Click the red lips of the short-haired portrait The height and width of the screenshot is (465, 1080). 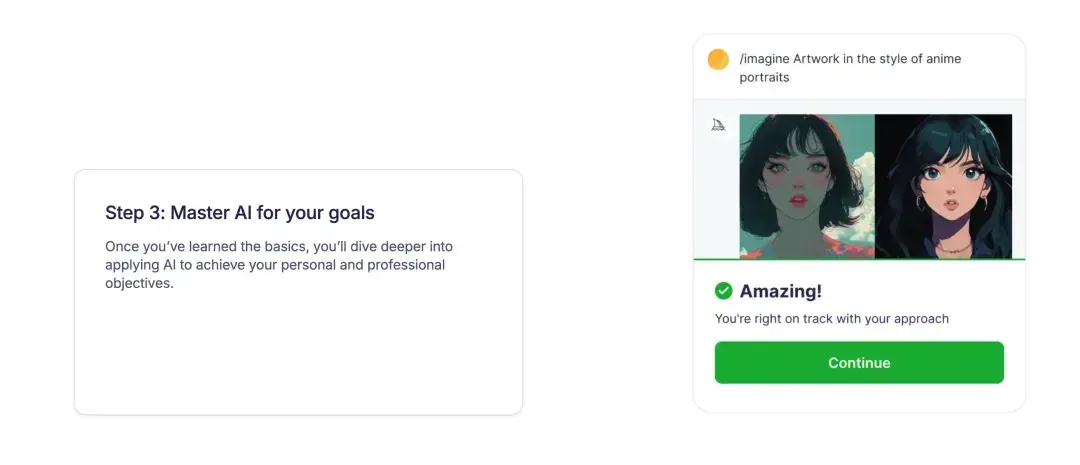[798, 199]
